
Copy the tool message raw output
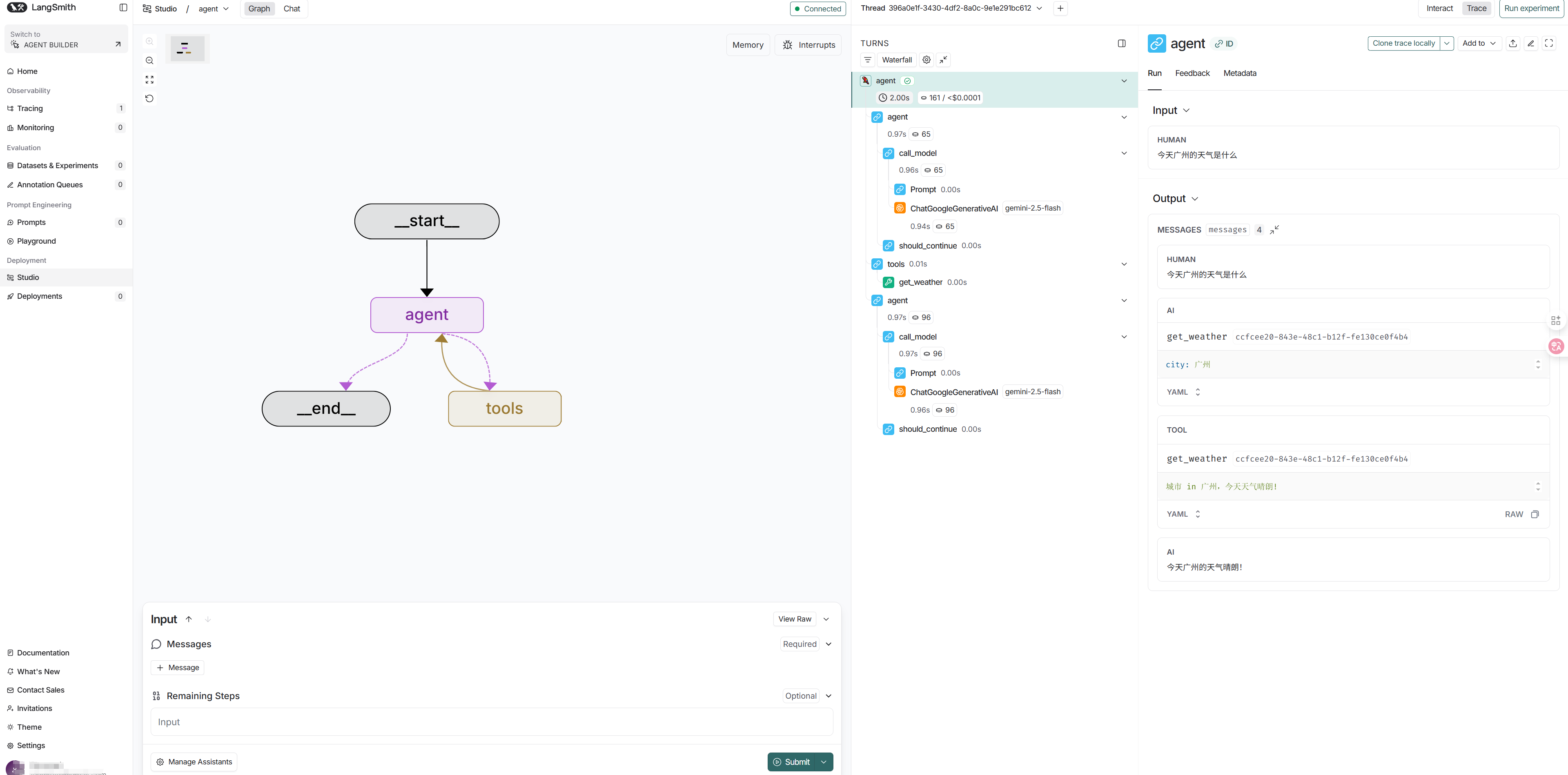[x=1535, y=515]
